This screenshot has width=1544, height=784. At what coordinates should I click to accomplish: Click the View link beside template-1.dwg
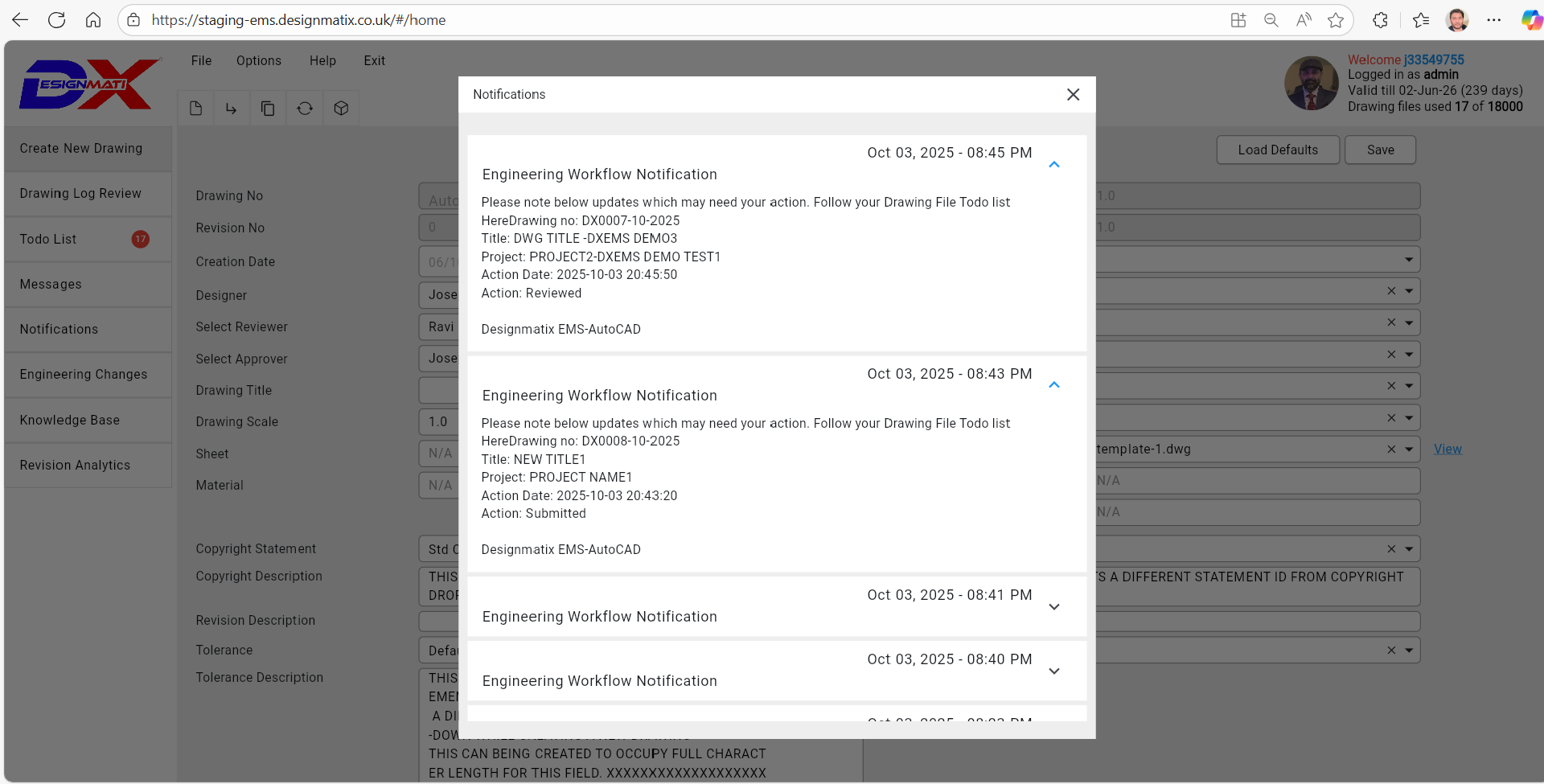(x=1447, y=449)
